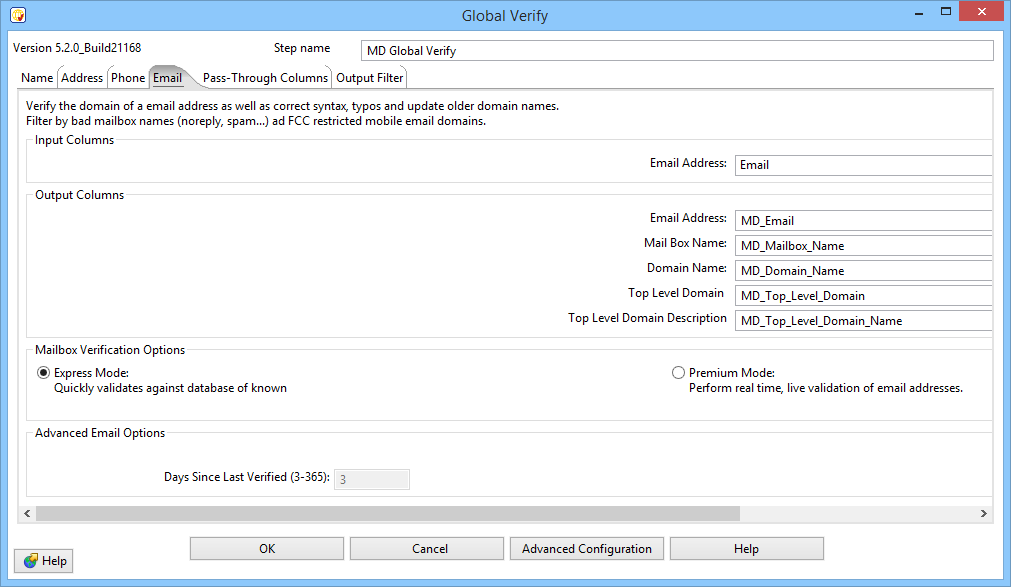Viewport: 1011px width, 587px height.
Task: Focus the input Email Address field
Action: pyautogui.click(x=862, y=165)
